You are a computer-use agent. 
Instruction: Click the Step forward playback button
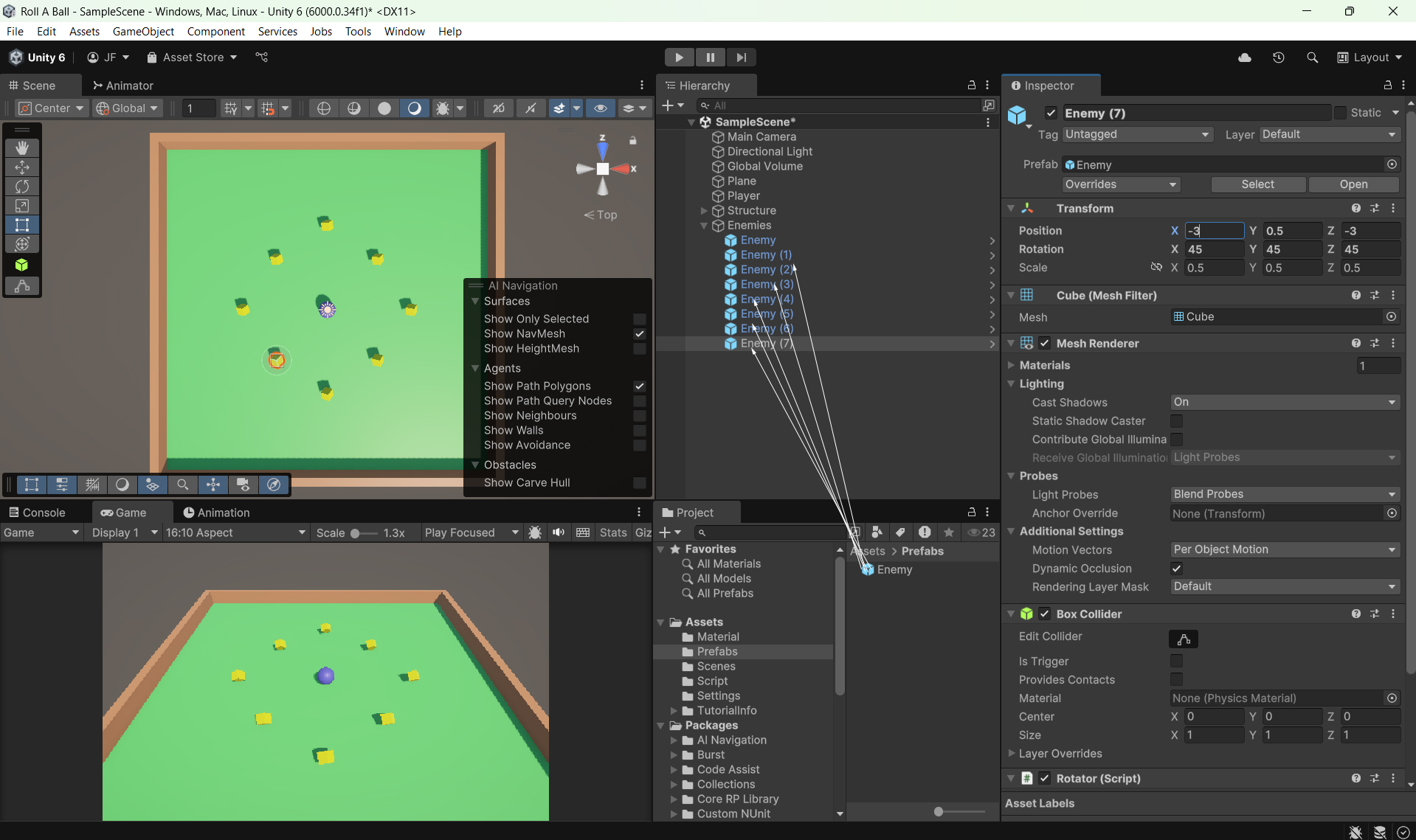click(x=741, y=58)
